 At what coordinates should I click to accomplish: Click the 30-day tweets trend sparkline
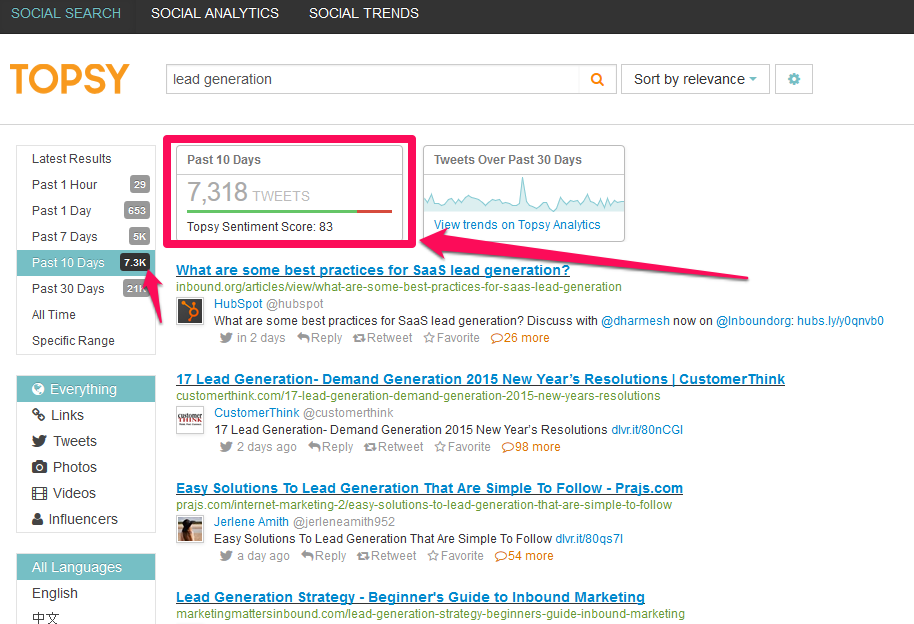(523, 194)
